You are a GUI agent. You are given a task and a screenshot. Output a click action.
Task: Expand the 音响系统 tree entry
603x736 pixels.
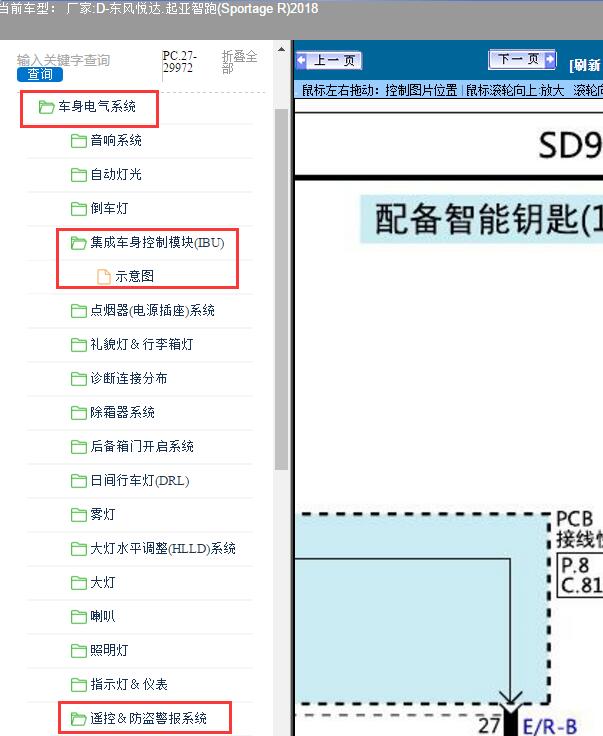click(x=116, y=140)
